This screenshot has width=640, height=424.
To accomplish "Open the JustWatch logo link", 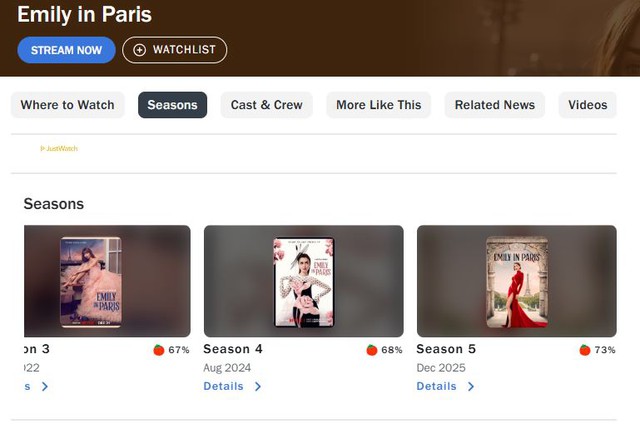I will [59, 149].
